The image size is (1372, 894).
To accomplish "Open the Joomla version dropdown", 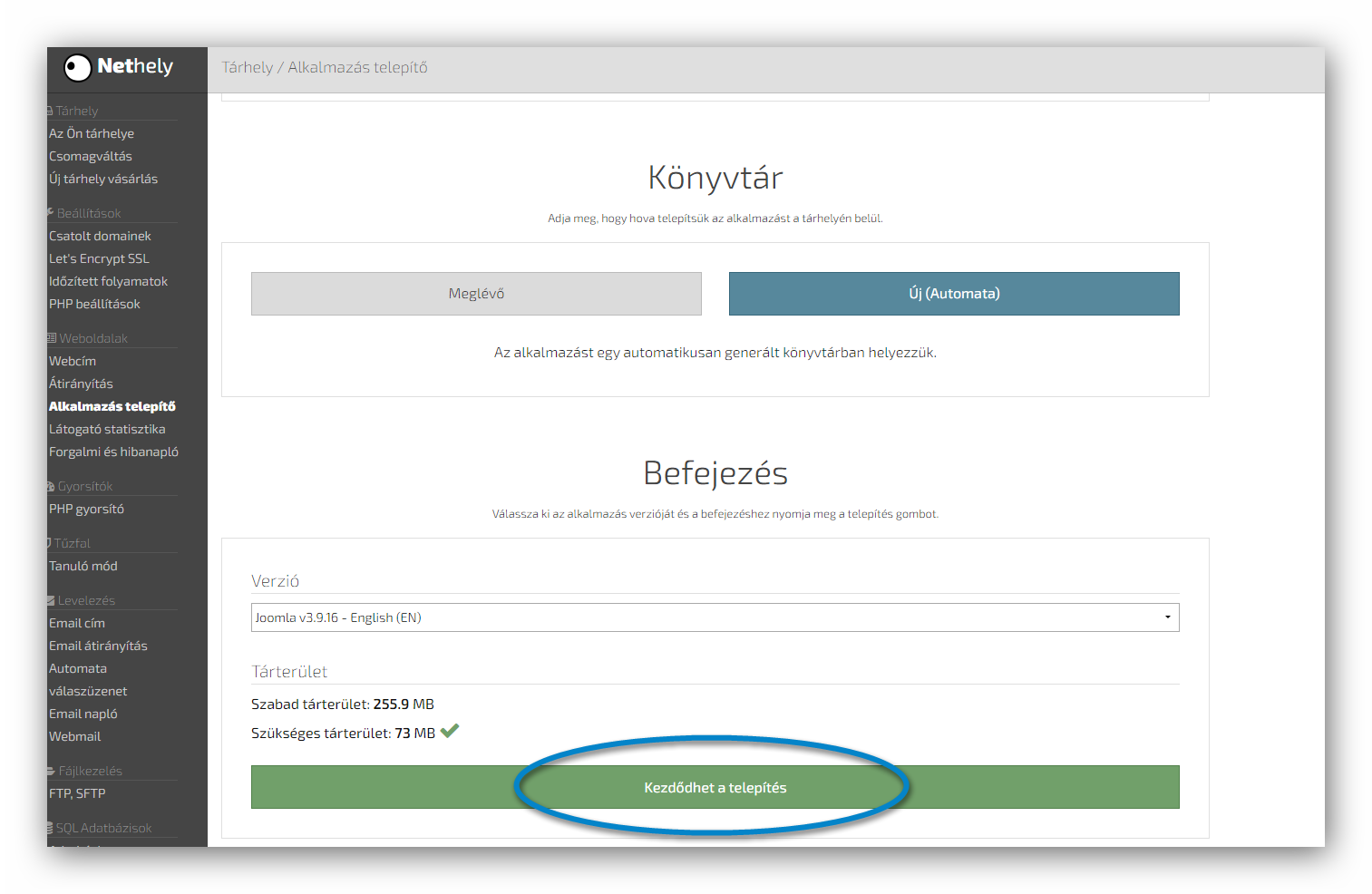I will pos(715,617).
